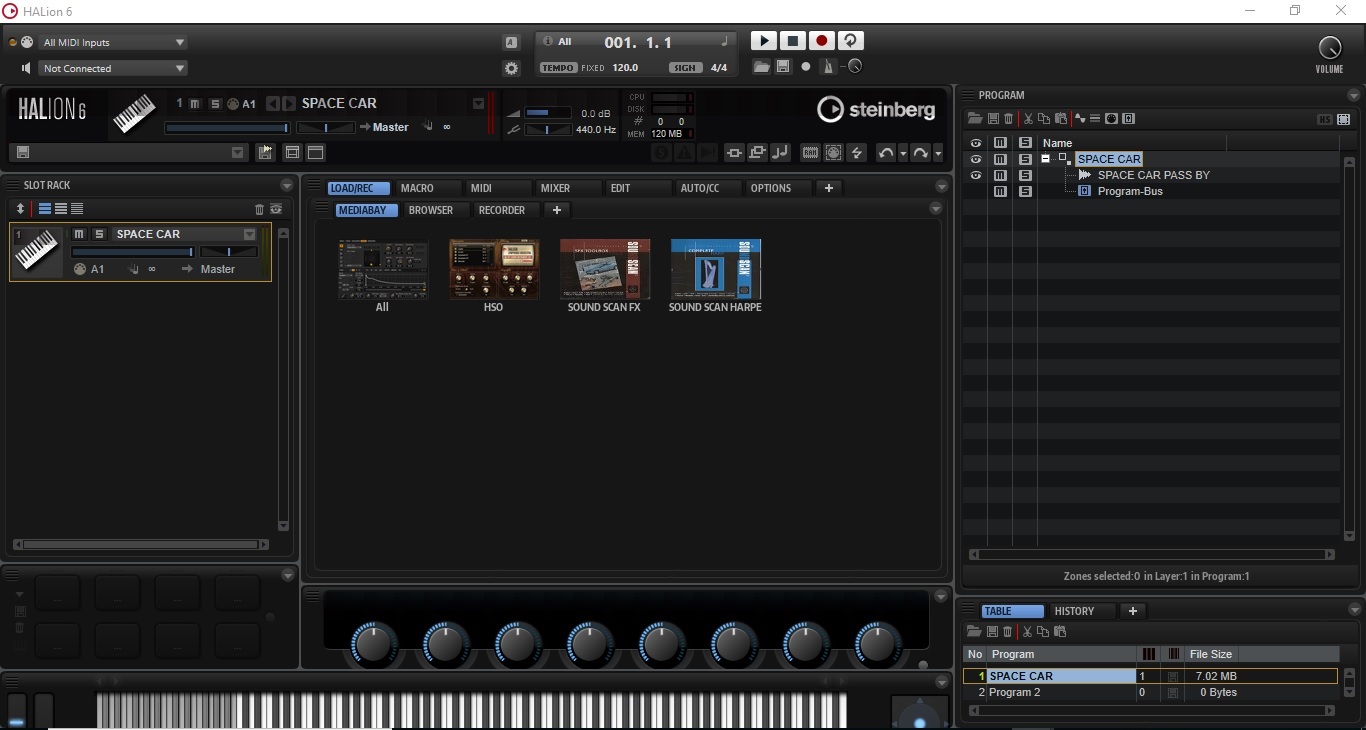
Task: Open the BROWSER tab
Action: click(x=431, y=210)
